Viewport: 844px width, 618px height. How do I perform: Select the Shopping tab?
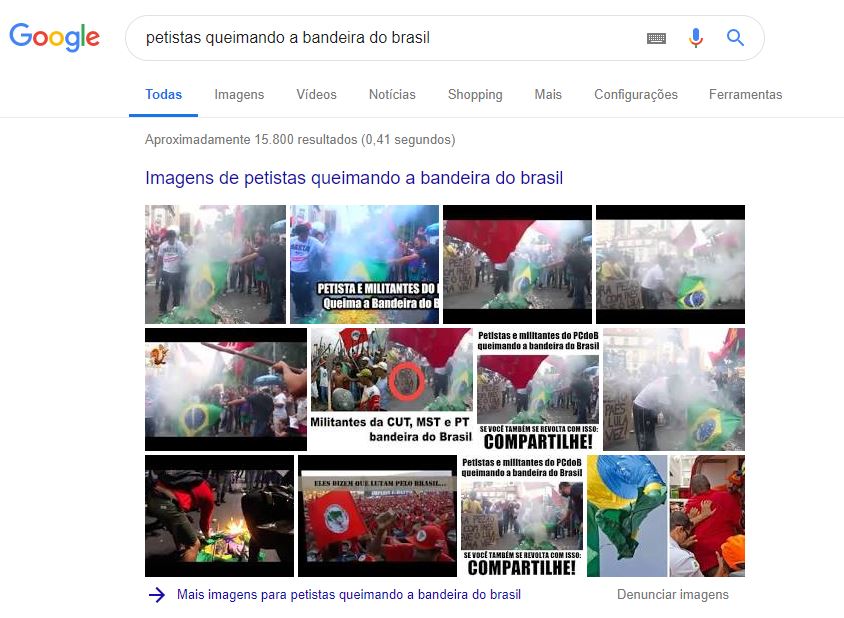point(475,94)
